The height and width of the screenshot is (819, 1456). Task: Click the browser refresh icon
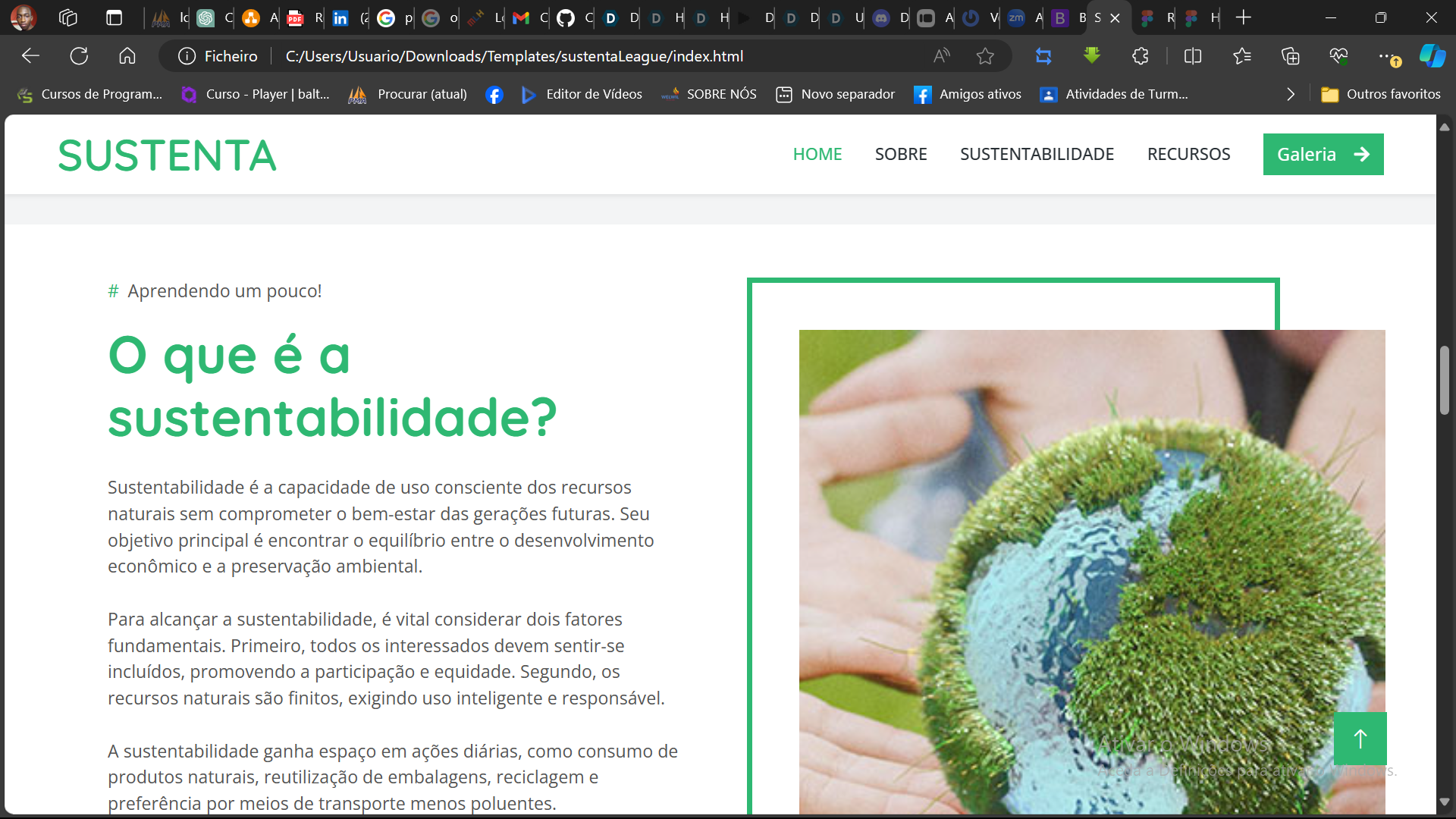click(79, 56)
